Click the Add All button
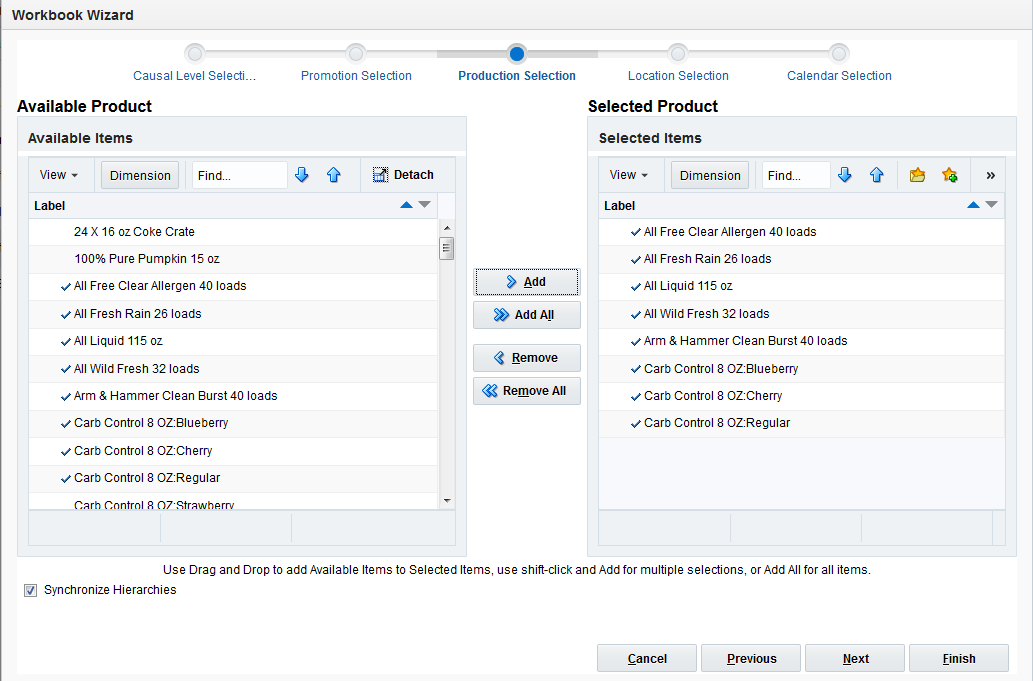Viewport: 1033px width, 681px height. 526,315
